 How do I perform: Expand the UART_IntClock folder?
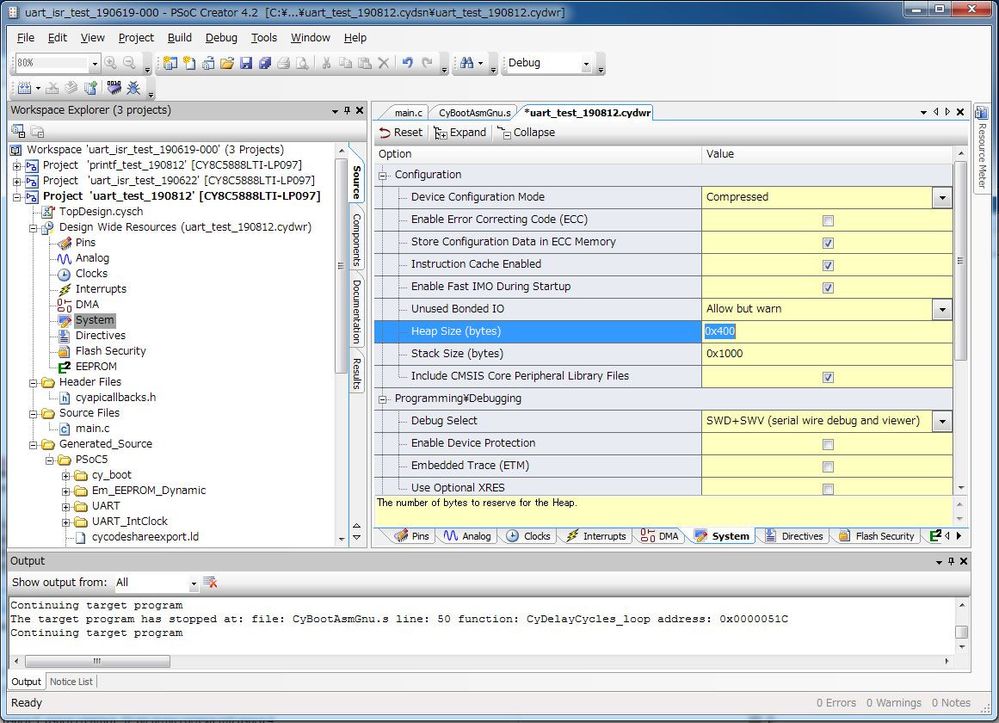(66, 521)
